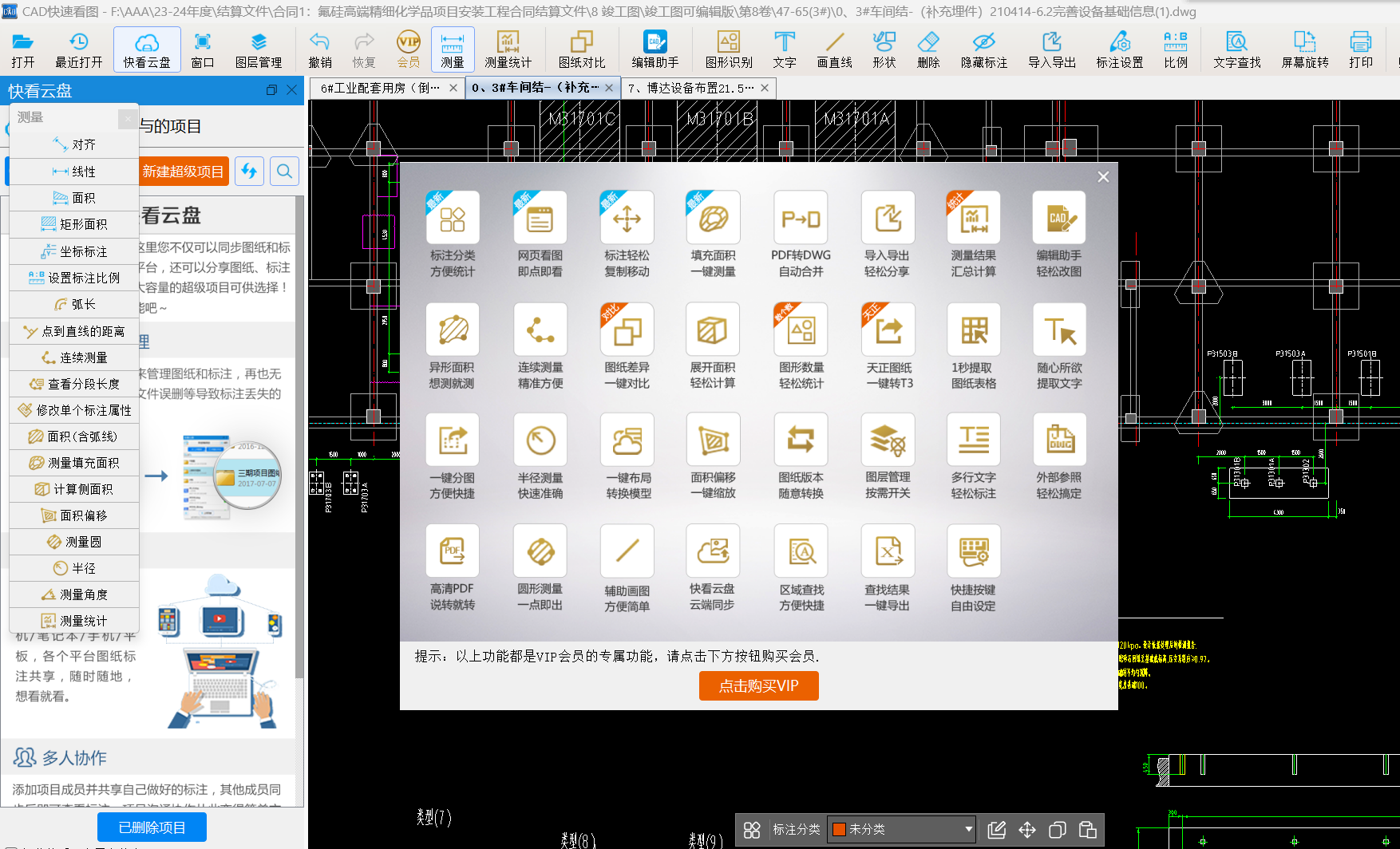Click the orange color swatch beside 未分类
Image resolution: width=1400 pixels, height=849 pixels.
pos(839,829)
